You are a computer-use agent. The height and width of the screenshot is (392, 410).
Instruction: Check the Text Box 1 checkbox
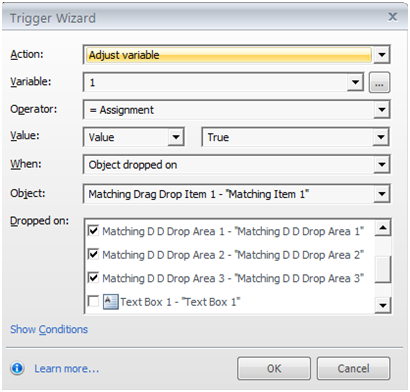[93, 301]
